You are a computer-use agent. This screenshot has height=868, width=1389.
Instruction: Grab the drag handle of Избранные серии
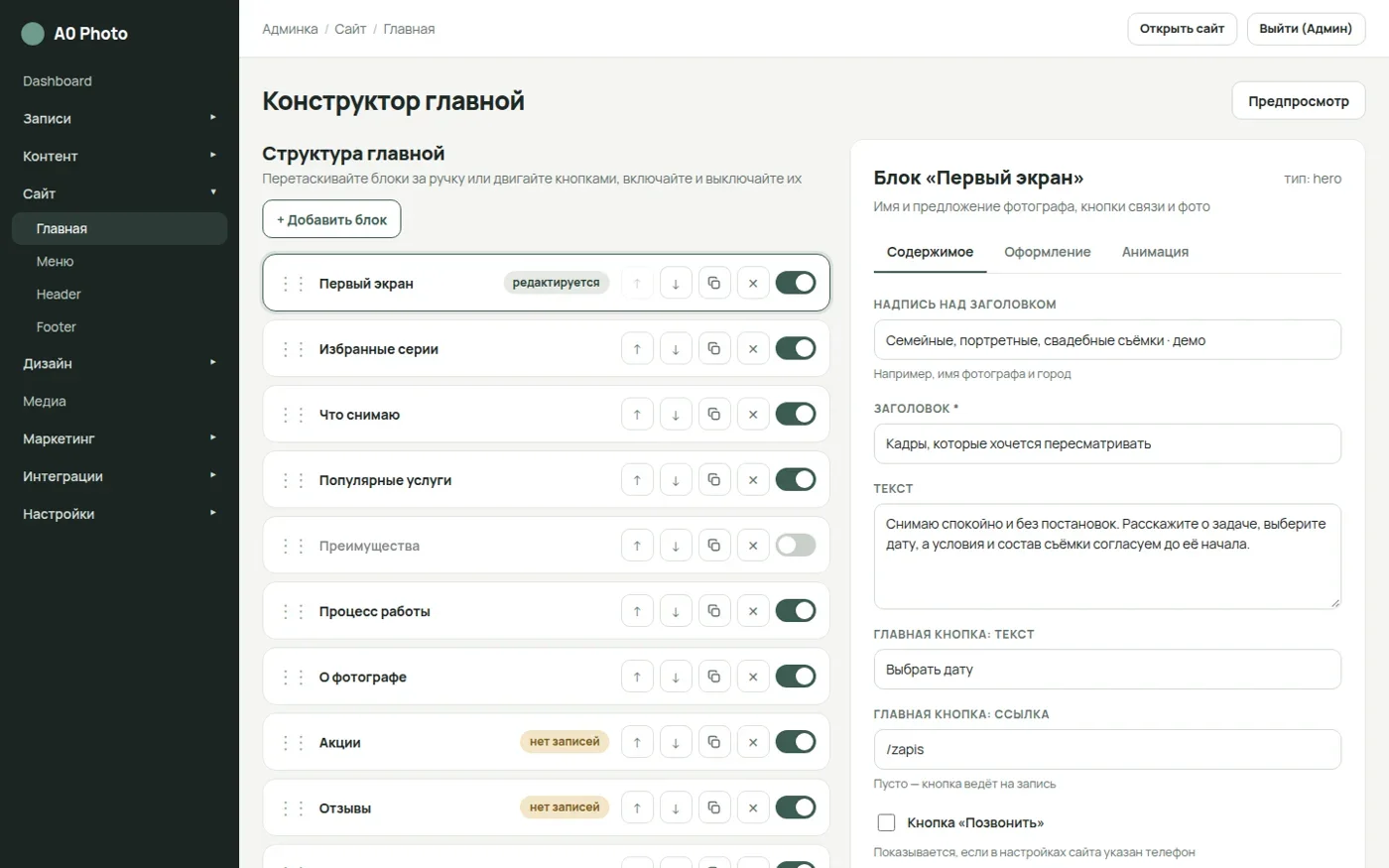coord(293,349)
